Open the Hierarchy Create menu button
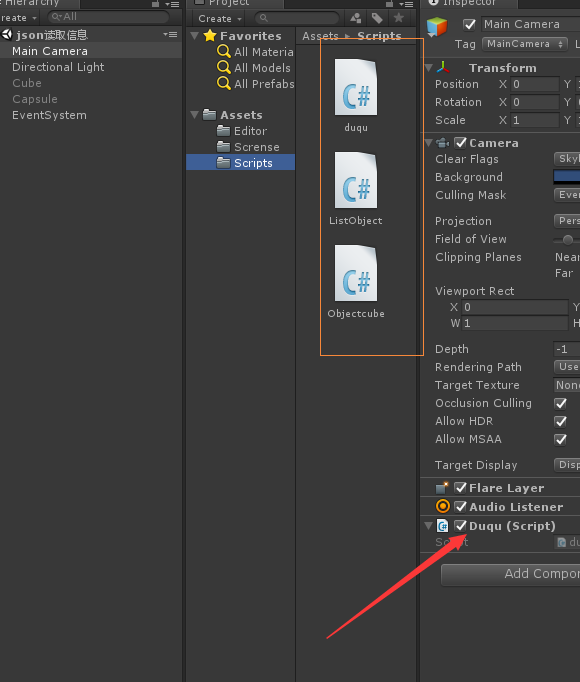The width and height of the screenshot is (580, 682). [19, 18]
